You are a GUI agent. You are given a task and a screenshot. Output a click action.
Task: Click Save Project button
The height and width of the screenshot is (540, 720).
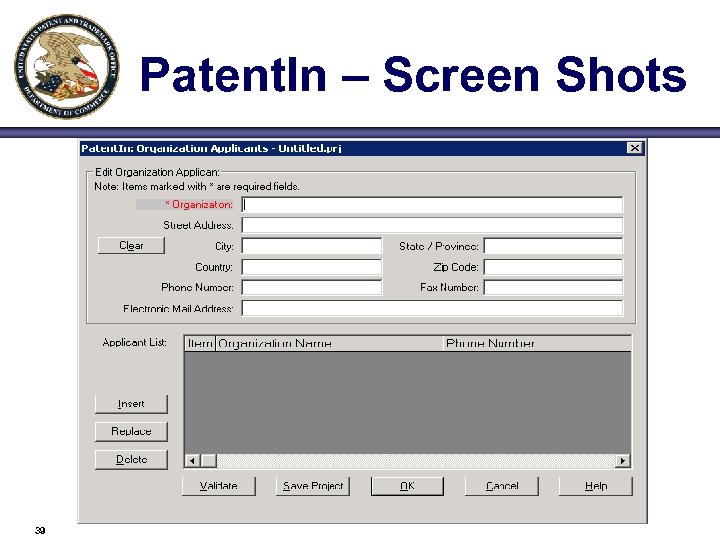click(x=313, y=486)
